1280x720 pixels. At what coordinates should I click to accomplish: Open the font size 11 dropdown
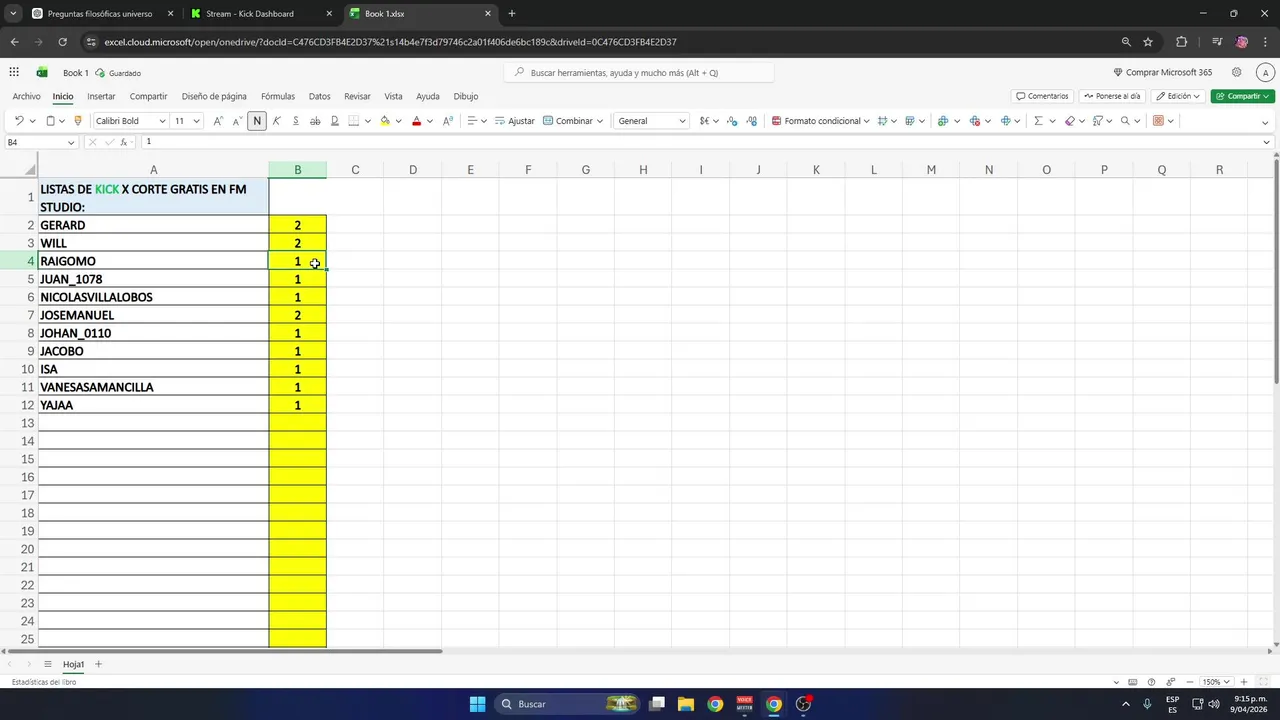coord(196,121)
